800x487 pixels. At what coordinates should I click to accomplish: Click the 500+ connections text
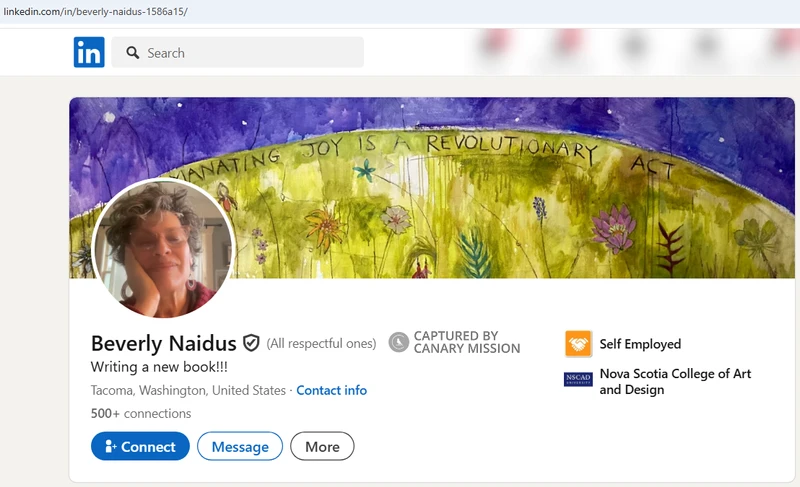[141, 413]
